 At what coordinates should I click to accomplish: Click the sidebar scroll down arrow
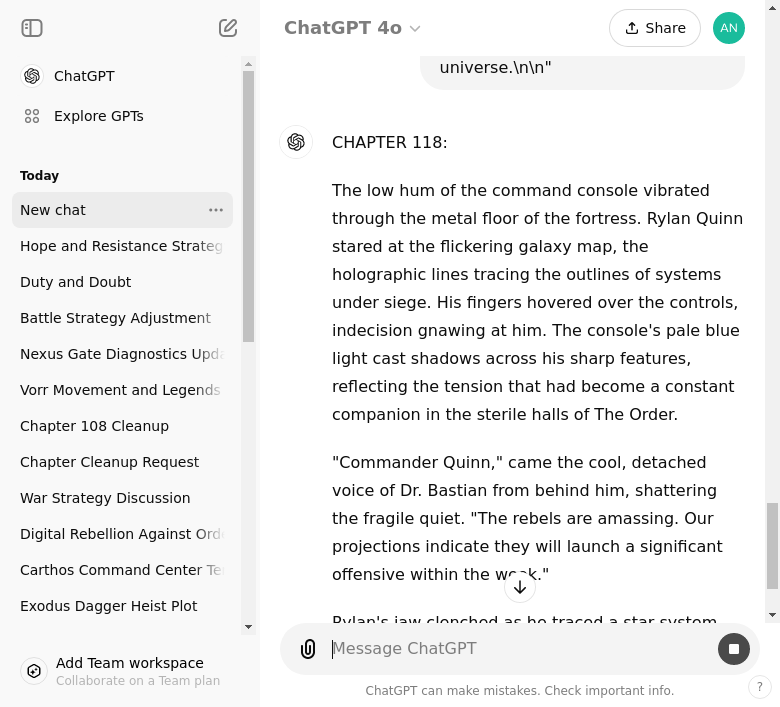pos(249,627)
